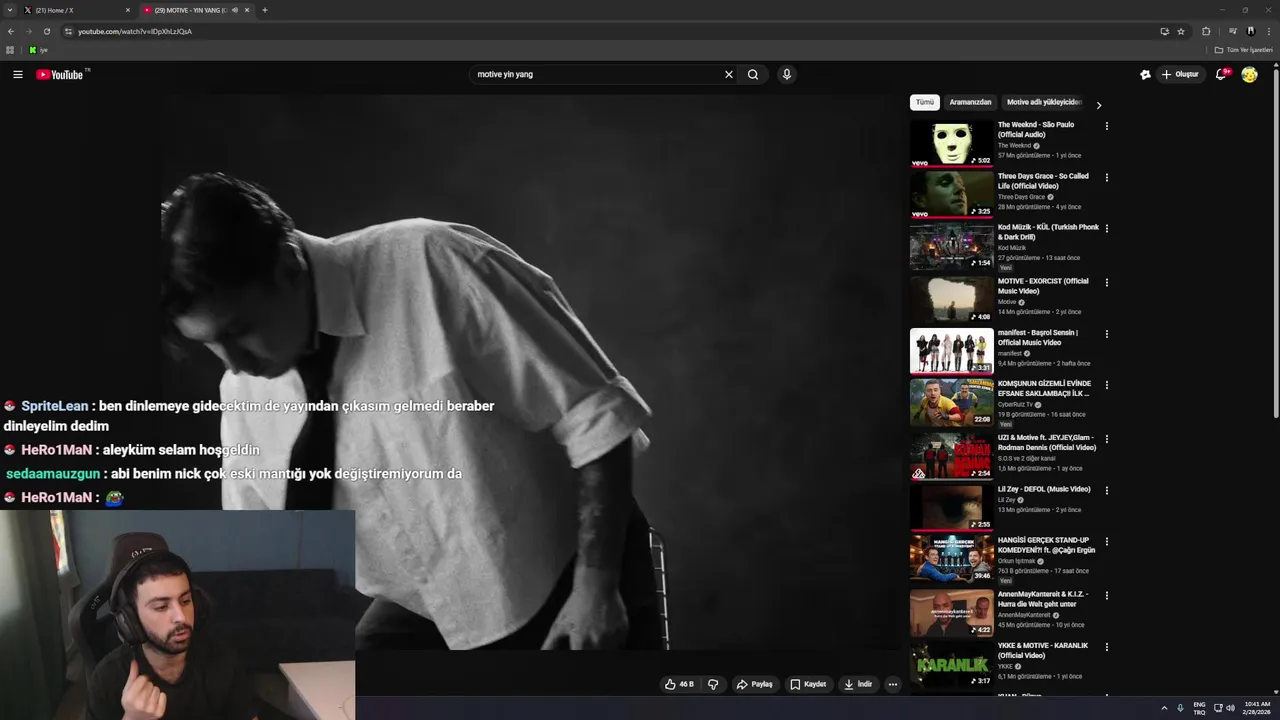1280x720 pixels.
Task: Open Tüm Yer İşaretleri bookmarks folder
Action: 1243,50
